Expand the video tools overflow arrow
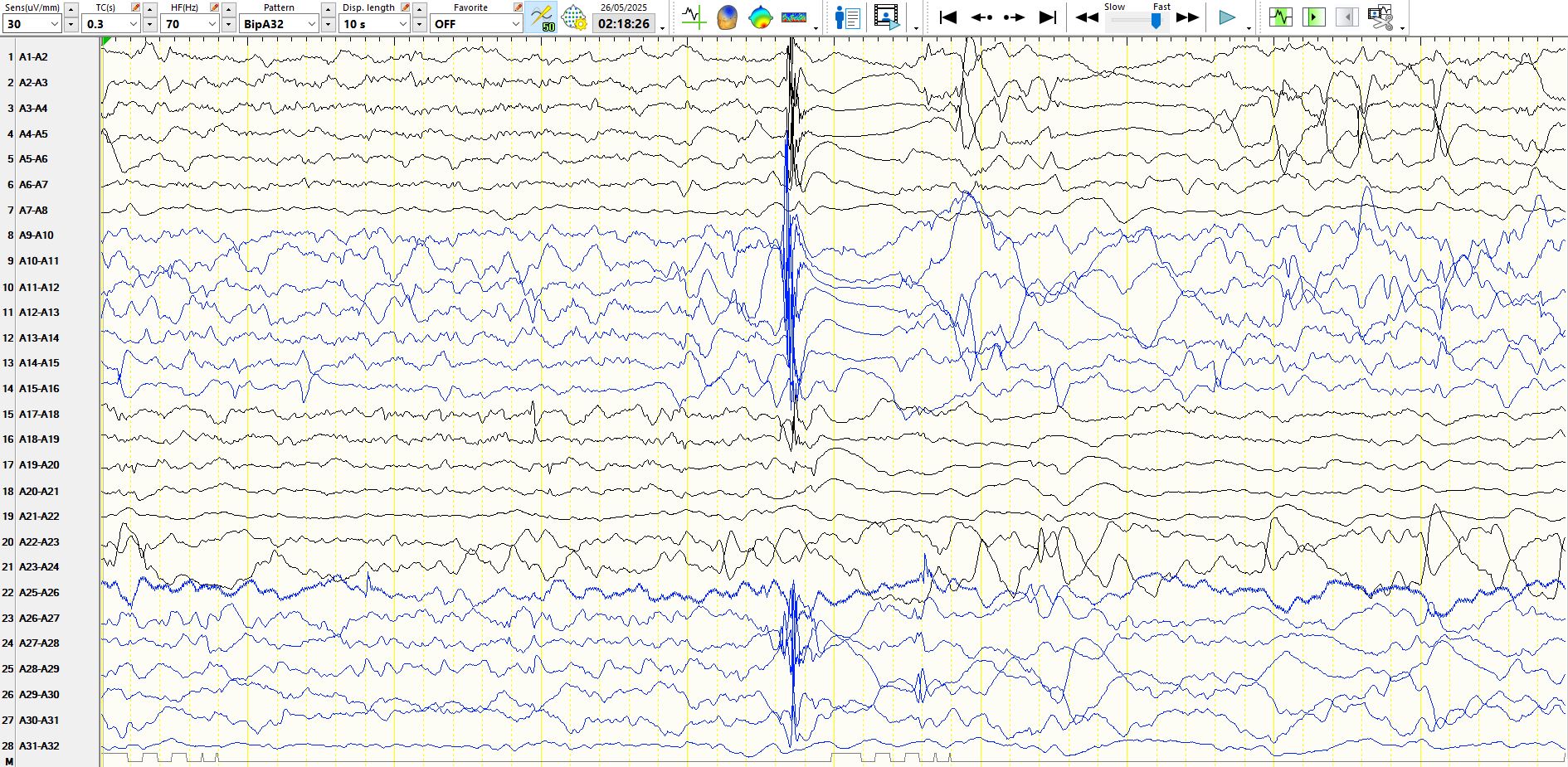Image resolution: width=1568 pixels, height=767 pixels. click(916, 27)
